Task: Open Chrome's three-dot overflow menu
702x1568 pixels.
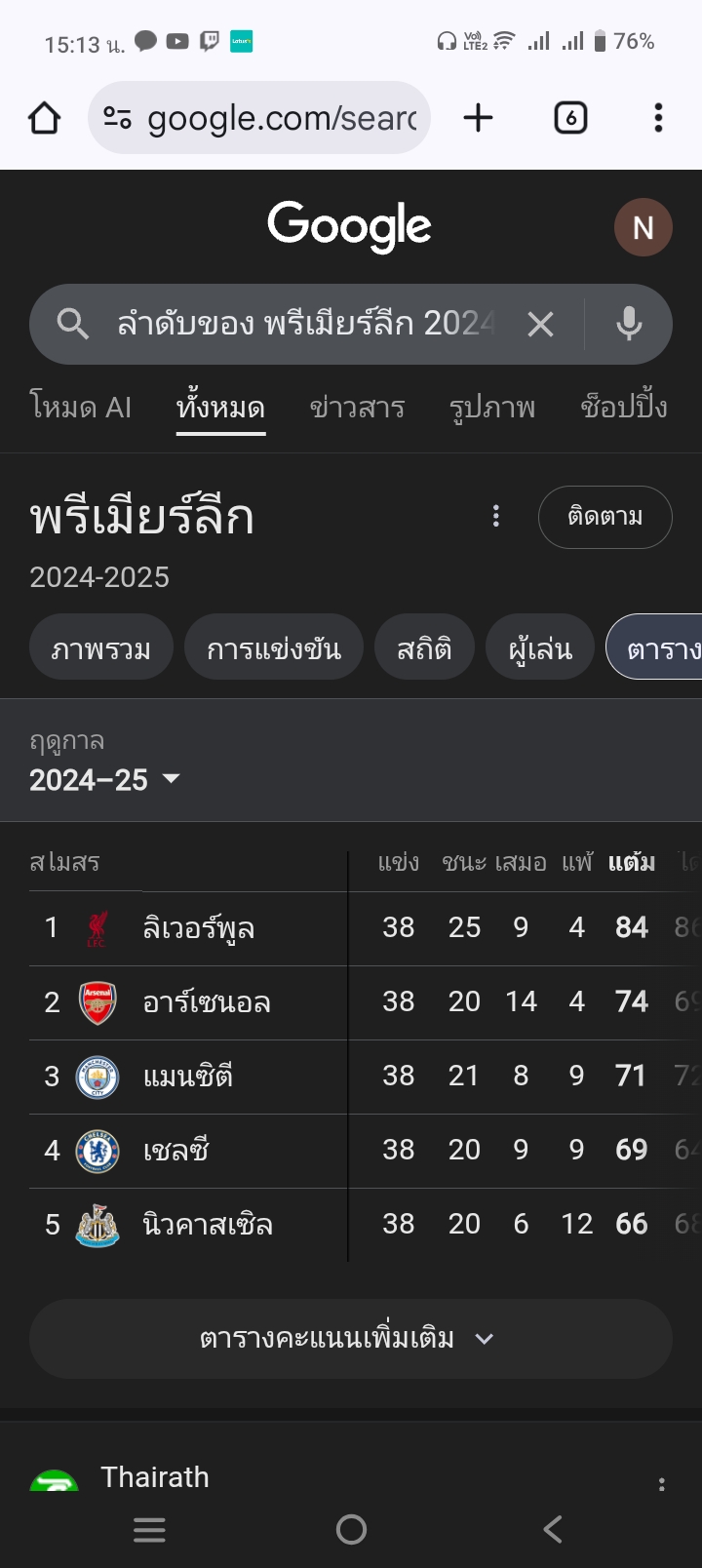Action: tap(659, 119)
